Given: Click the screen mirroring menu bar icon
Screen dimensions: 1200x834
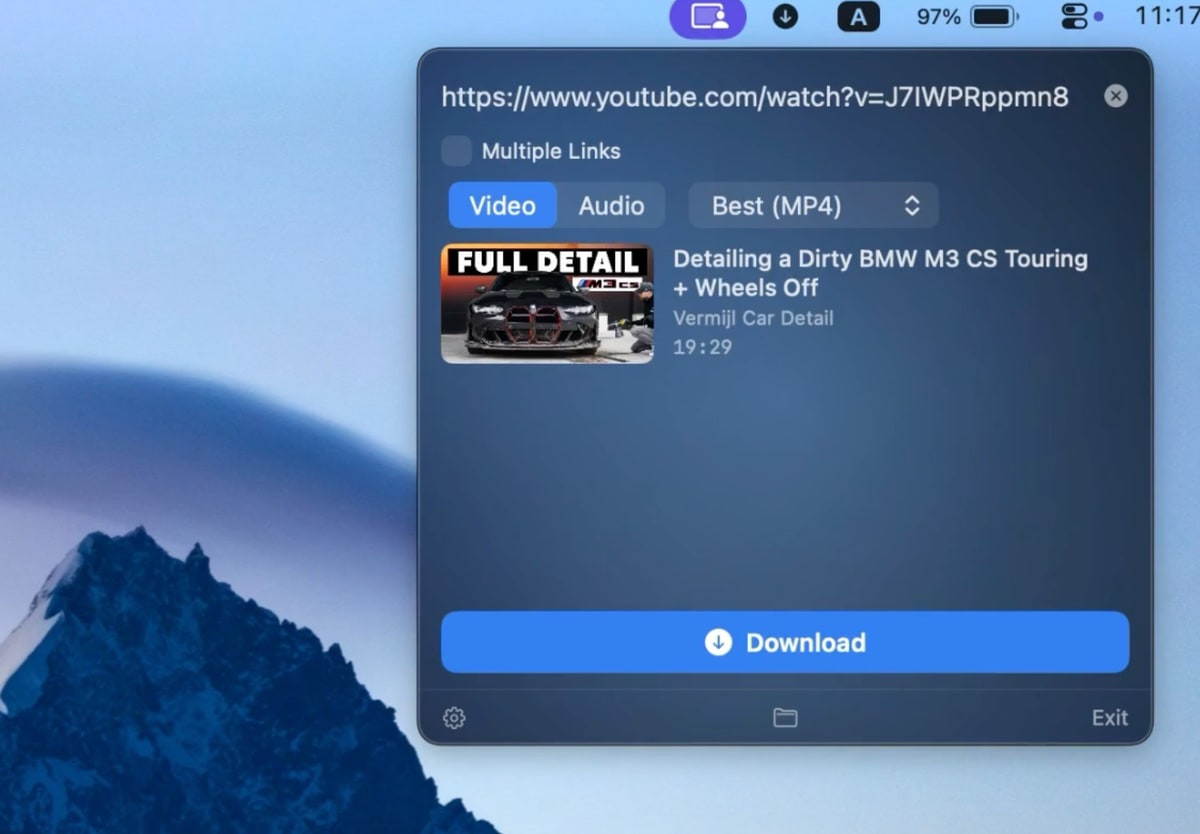Looking at the screenshot, I should pos(708,17).
